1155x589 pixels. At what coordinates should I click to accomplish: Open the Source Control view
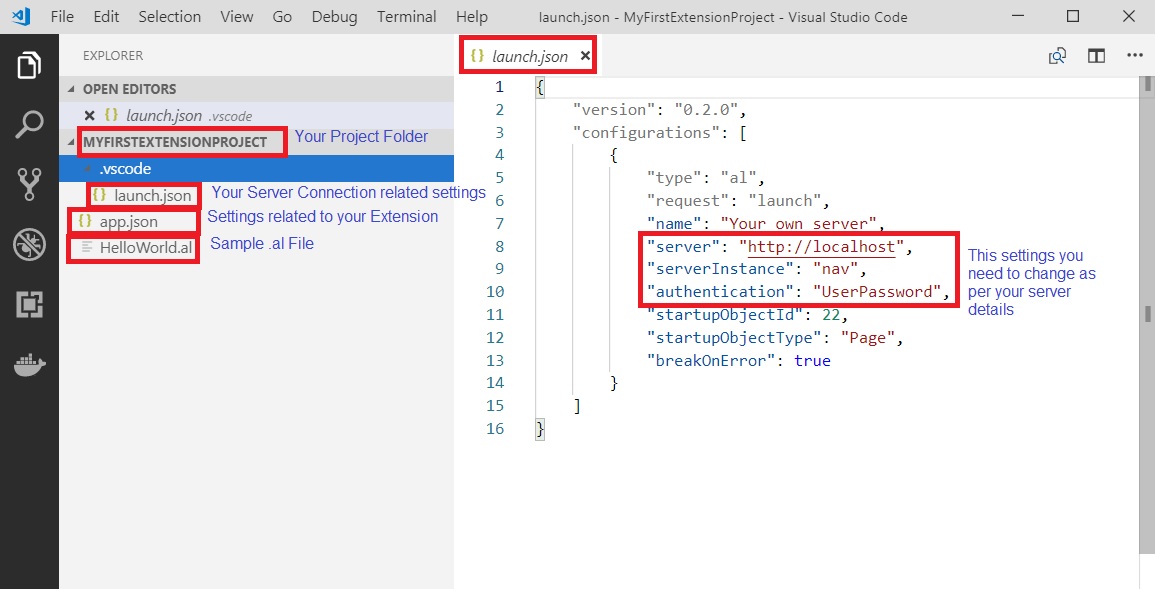pos(29,185)
